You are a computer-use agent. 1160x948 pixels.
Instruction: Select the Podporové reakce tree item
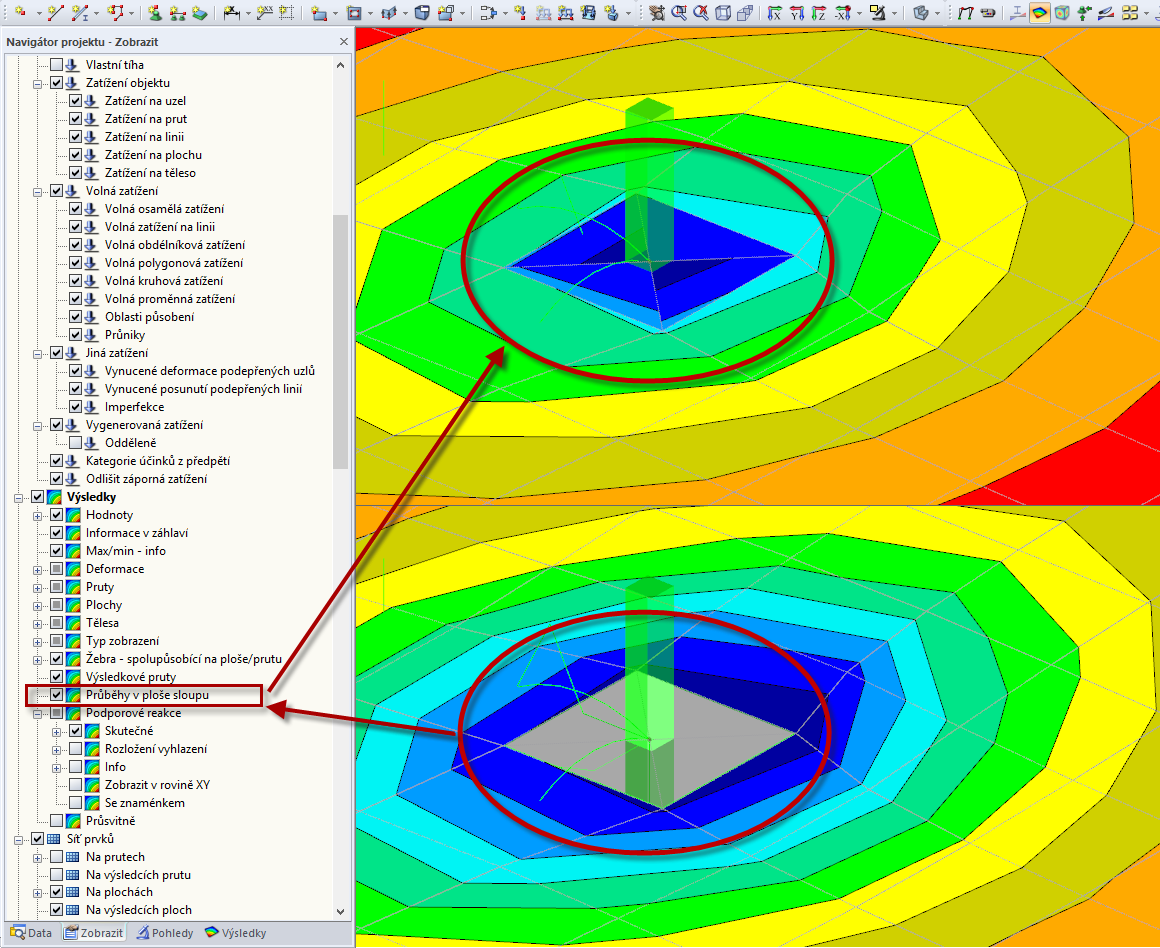[x=133, y=713]
